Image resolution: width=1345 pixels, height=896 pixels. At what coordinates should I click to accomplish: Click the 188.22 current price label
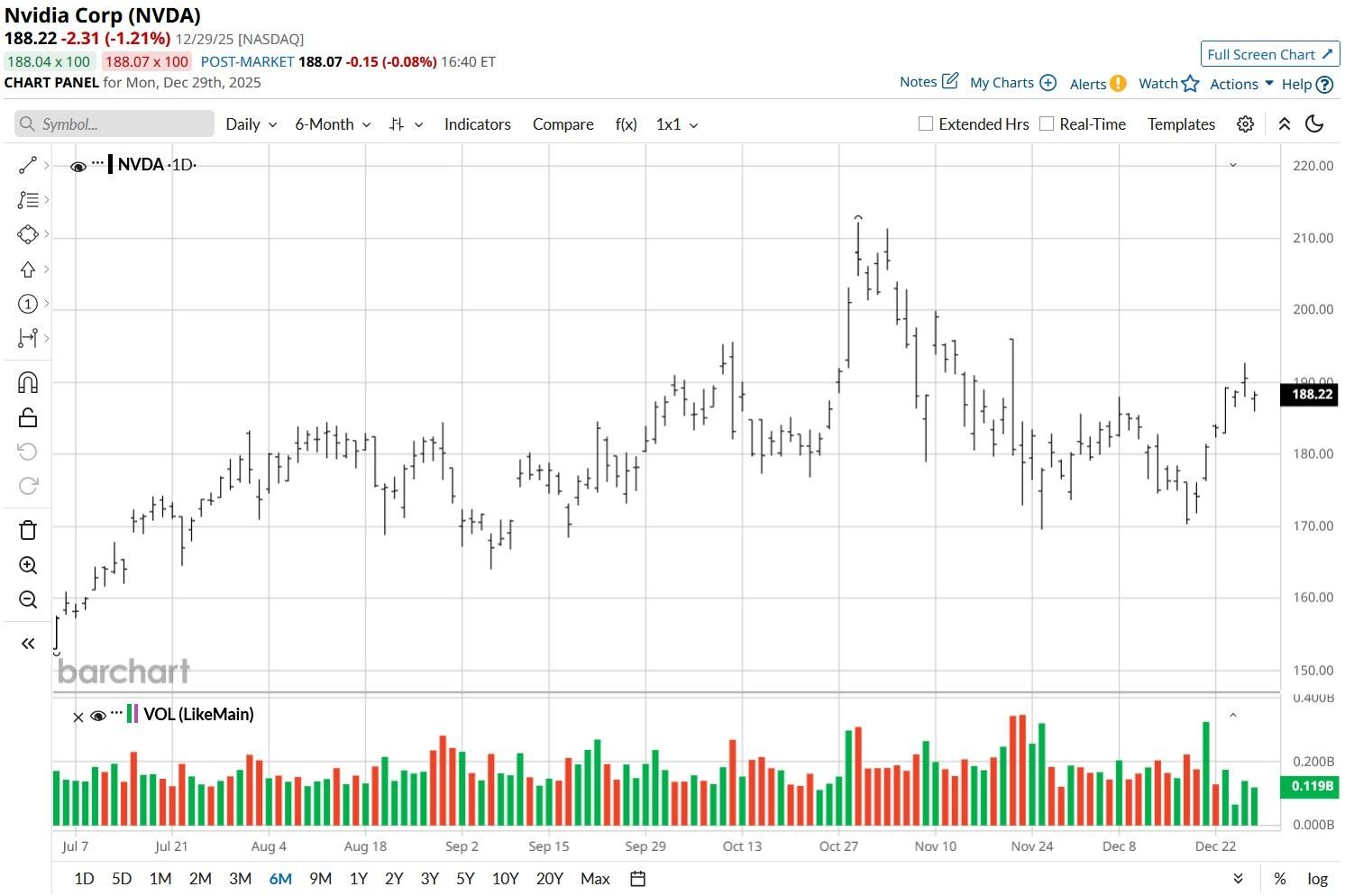1311,394
